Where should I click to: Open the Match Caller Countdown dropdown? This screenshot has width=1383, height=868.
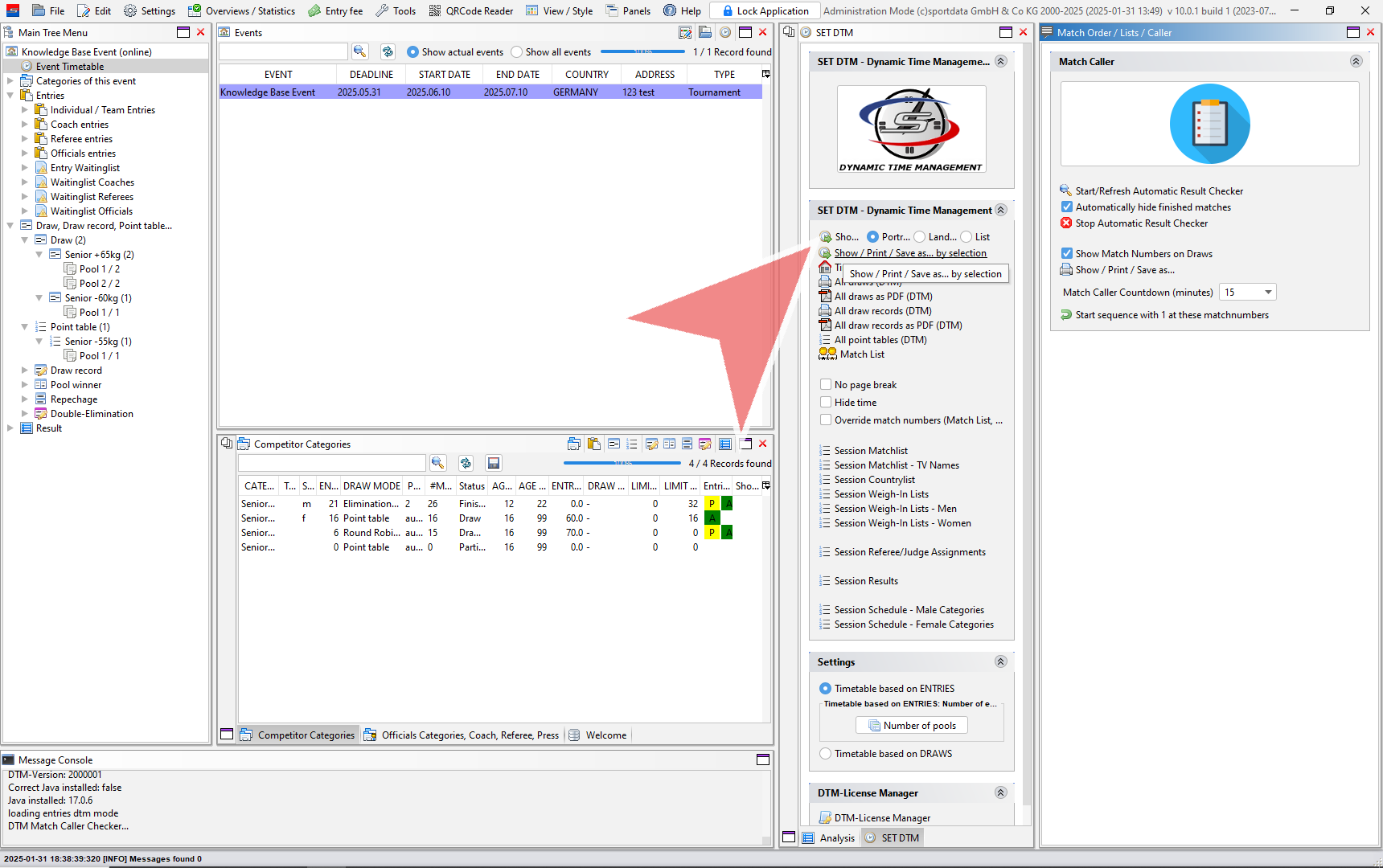(1268, 293)
